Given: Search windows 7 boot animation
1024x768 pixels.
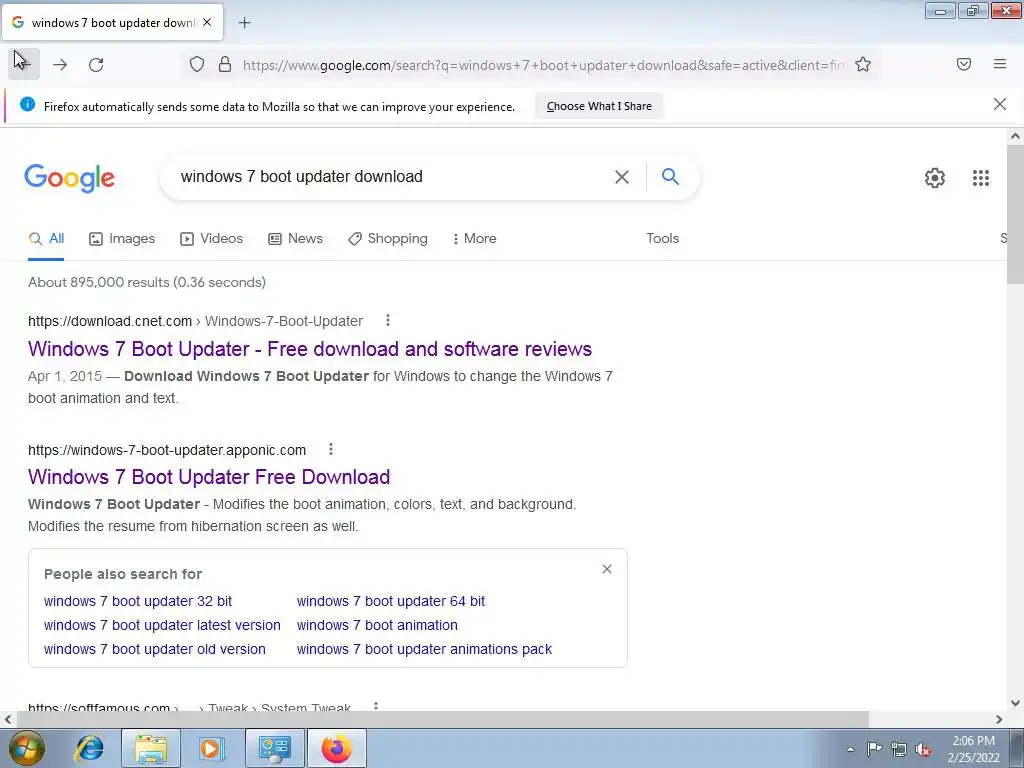Looking at the screenshot, I should click(x=377, y=625).
